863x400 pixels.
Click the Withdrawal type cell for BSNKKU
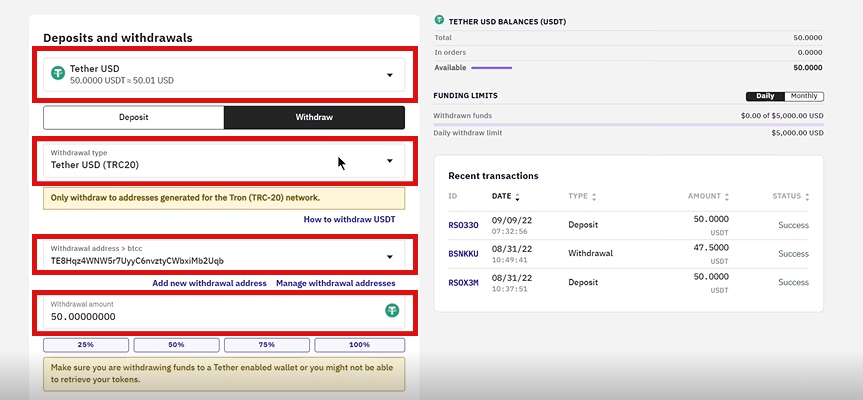[591, 254]
